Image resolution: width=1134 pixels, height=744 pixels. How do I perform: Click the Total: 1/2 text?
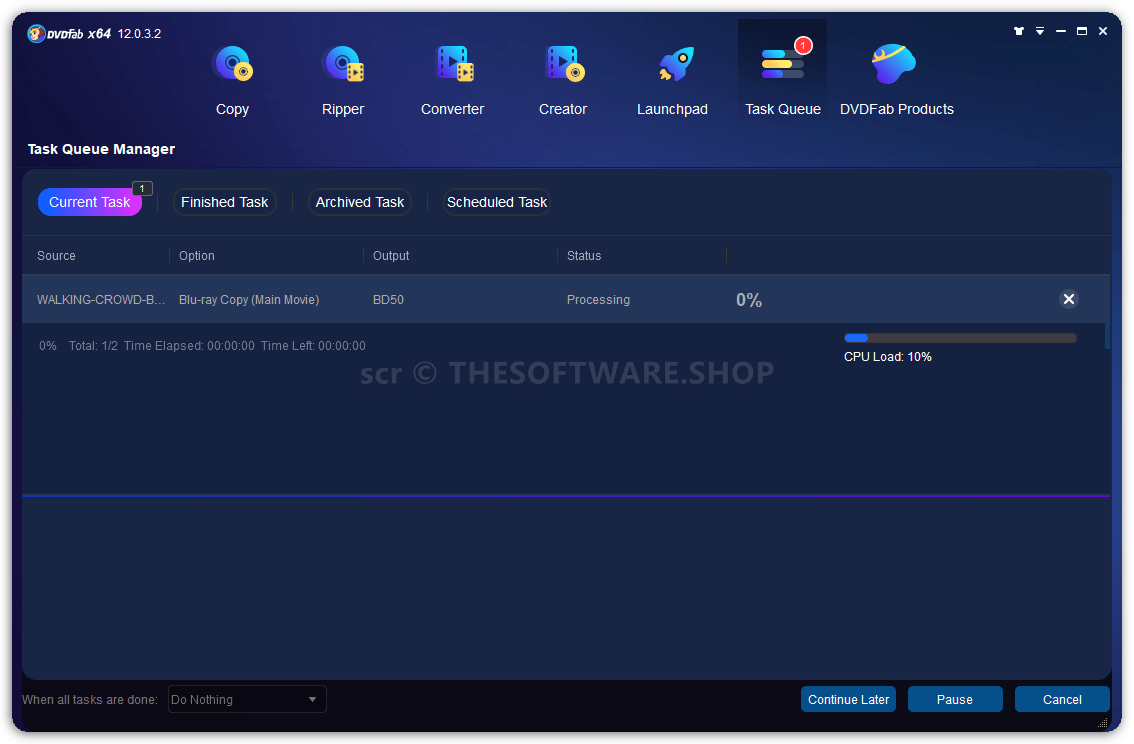tap(93, 346)
